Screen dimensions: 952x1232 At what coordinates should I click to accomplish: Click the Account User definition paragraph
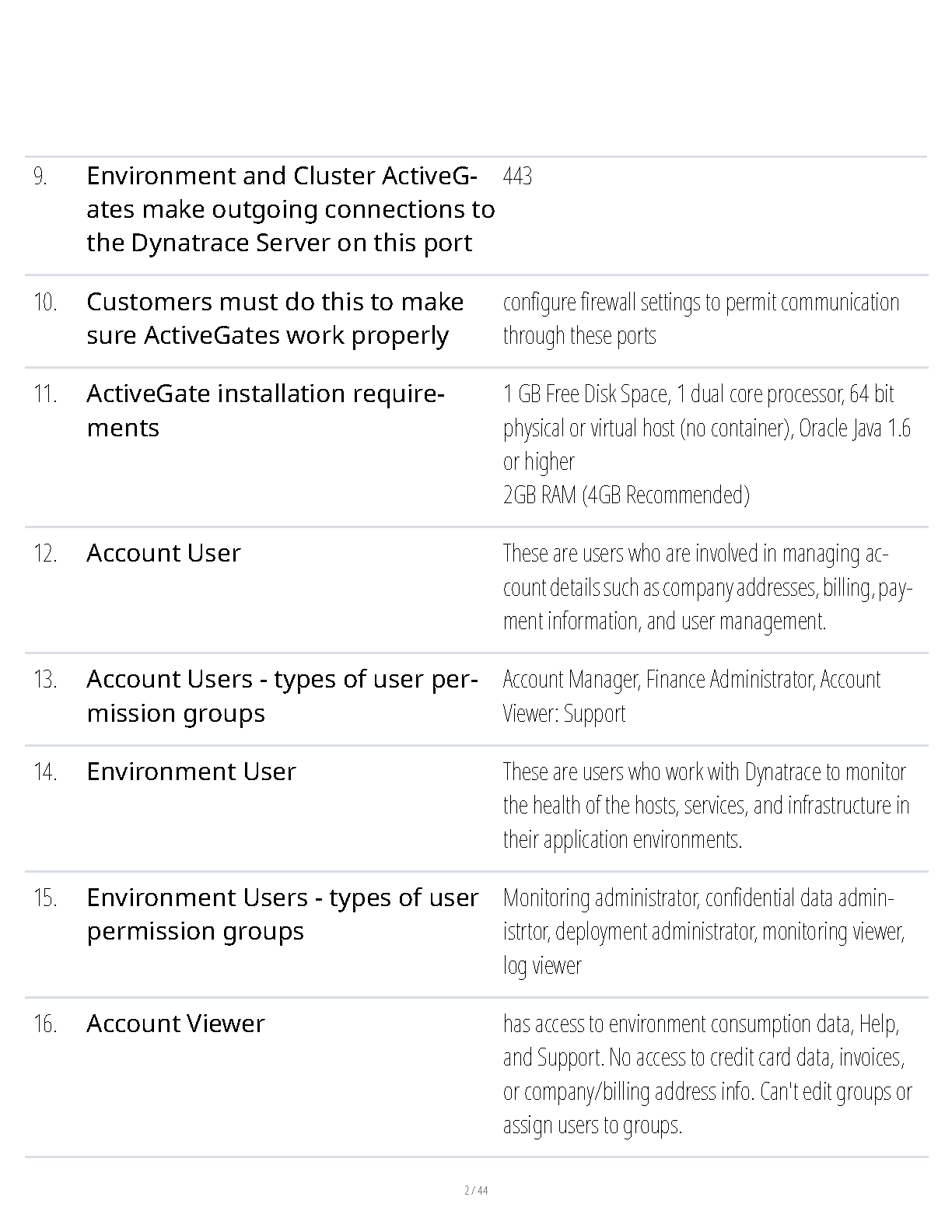(x=707, y=587)
